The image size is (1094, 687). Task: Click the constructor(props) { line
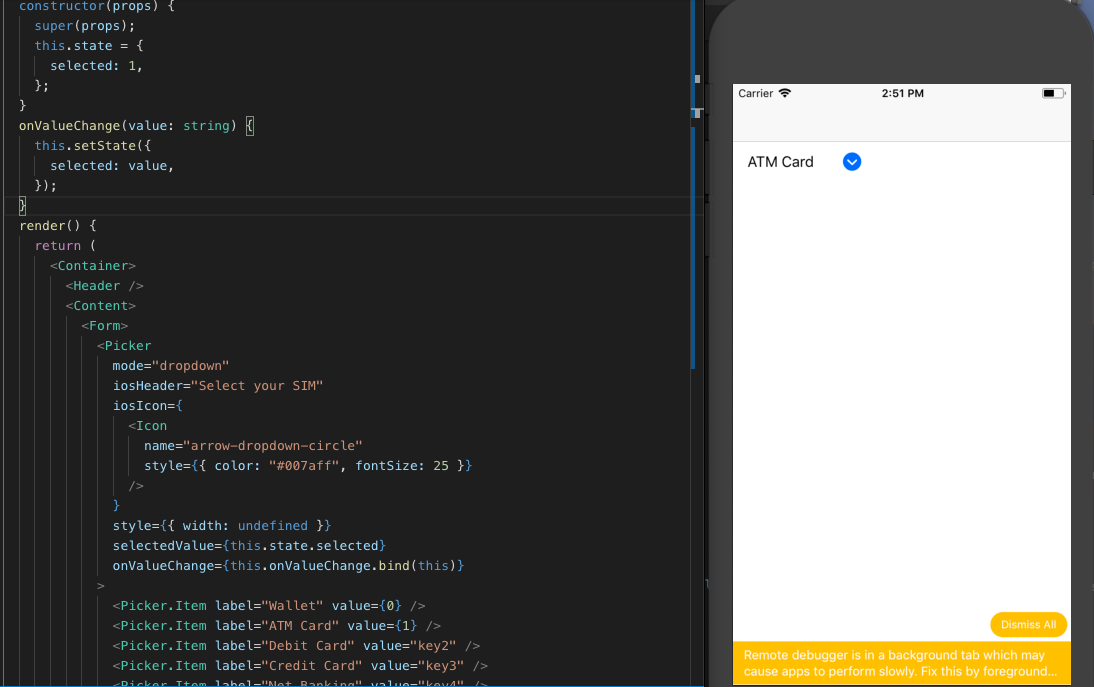(x=97, y=6)
